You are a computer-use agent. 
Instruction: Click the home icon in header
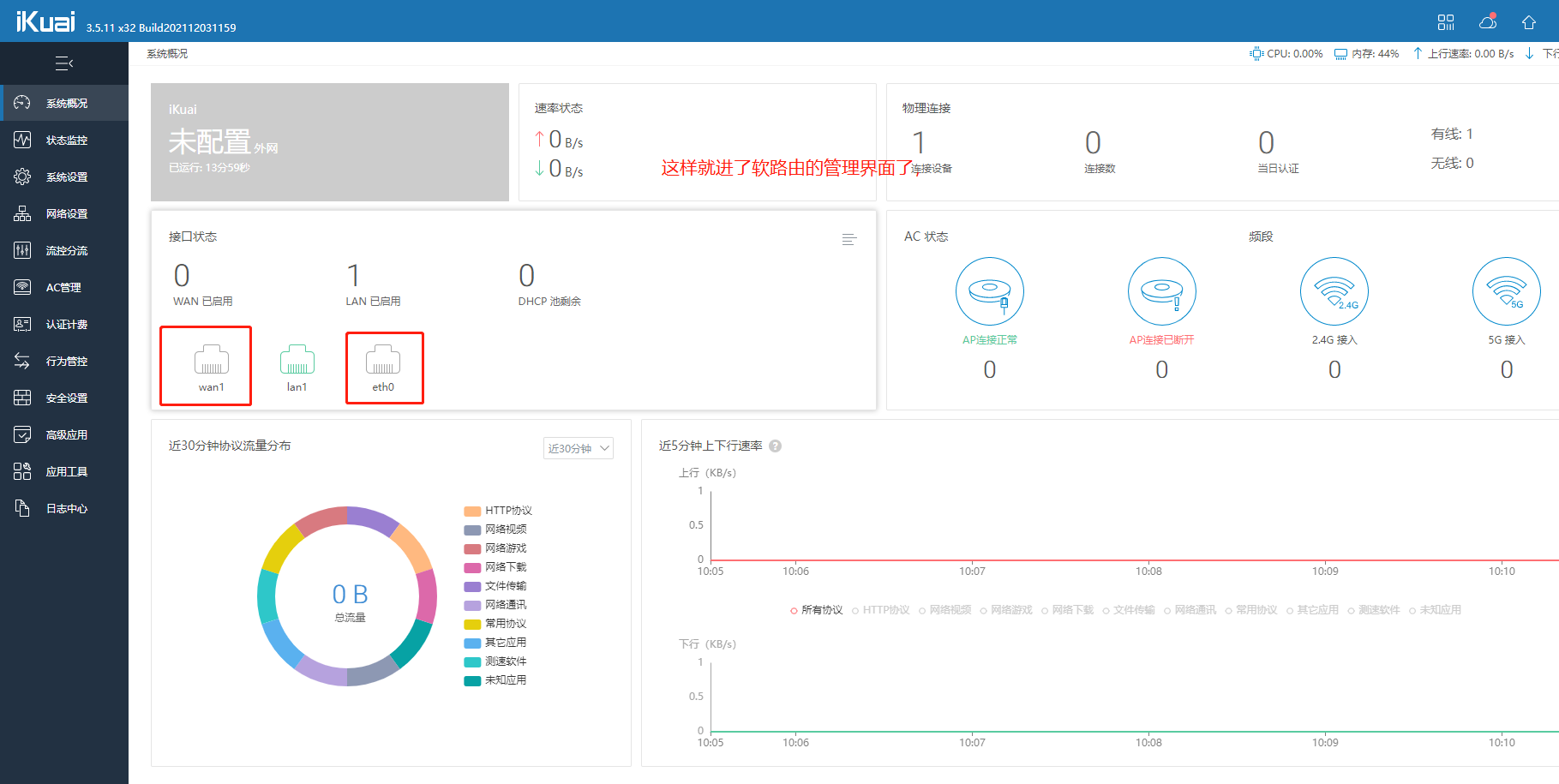point(1529,22)
